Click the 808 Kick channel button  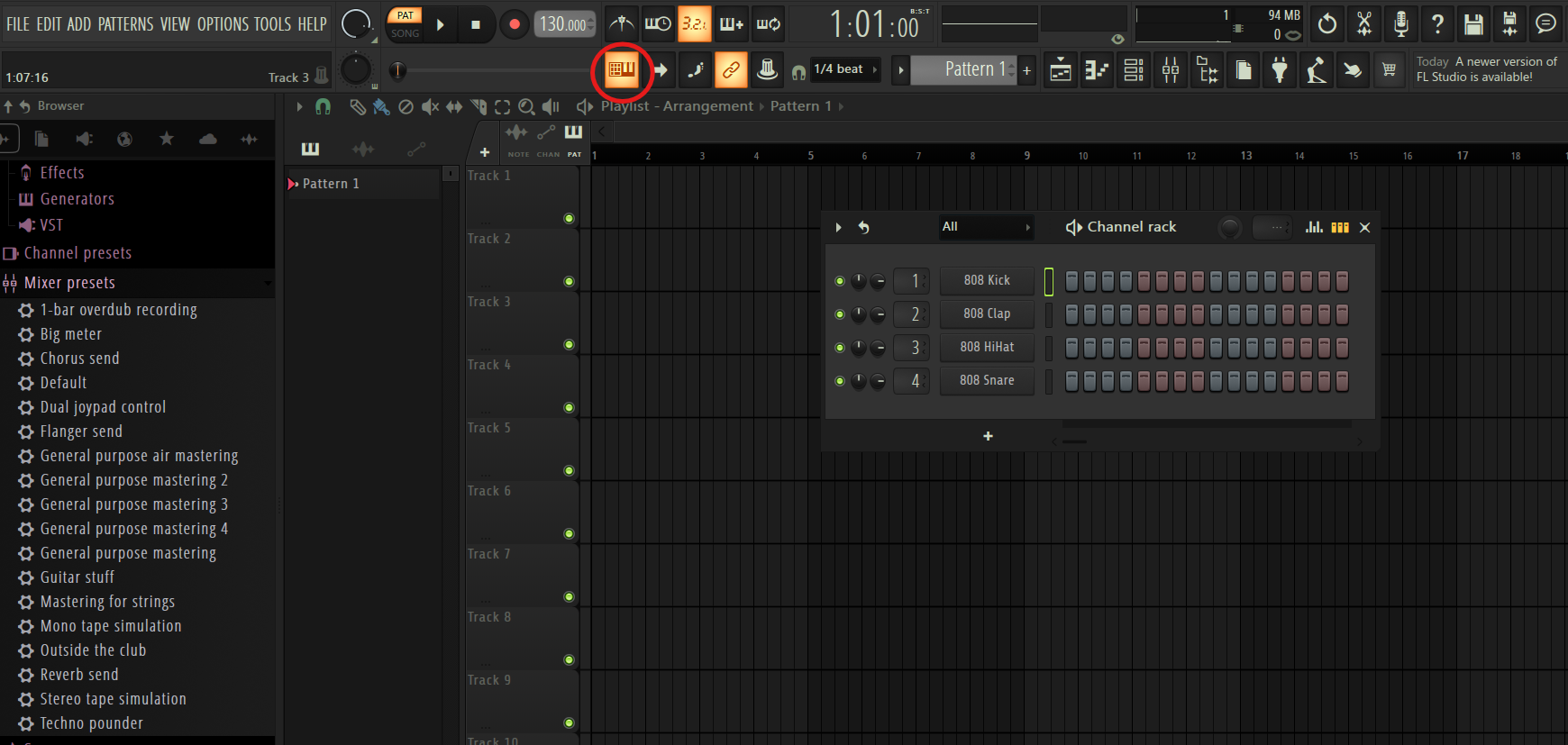click(x=987, y=281)
